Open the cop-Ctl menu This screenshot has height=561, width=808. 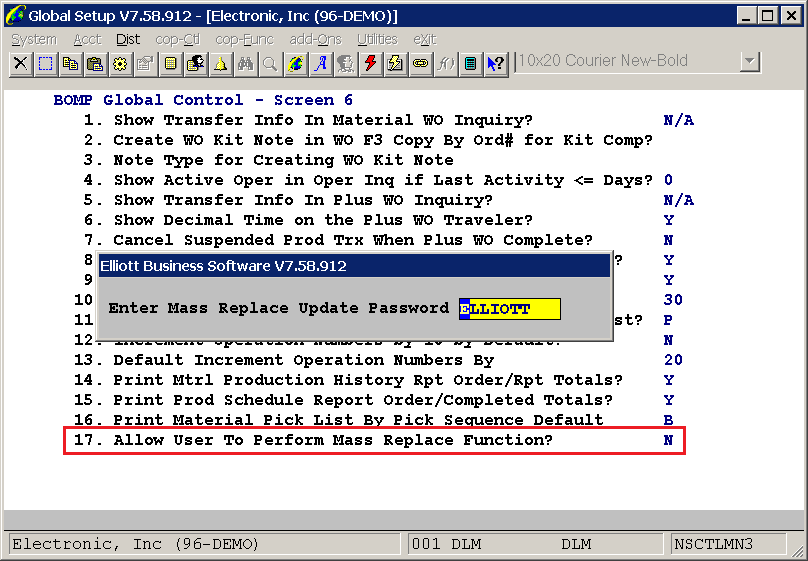pos(178,40)
